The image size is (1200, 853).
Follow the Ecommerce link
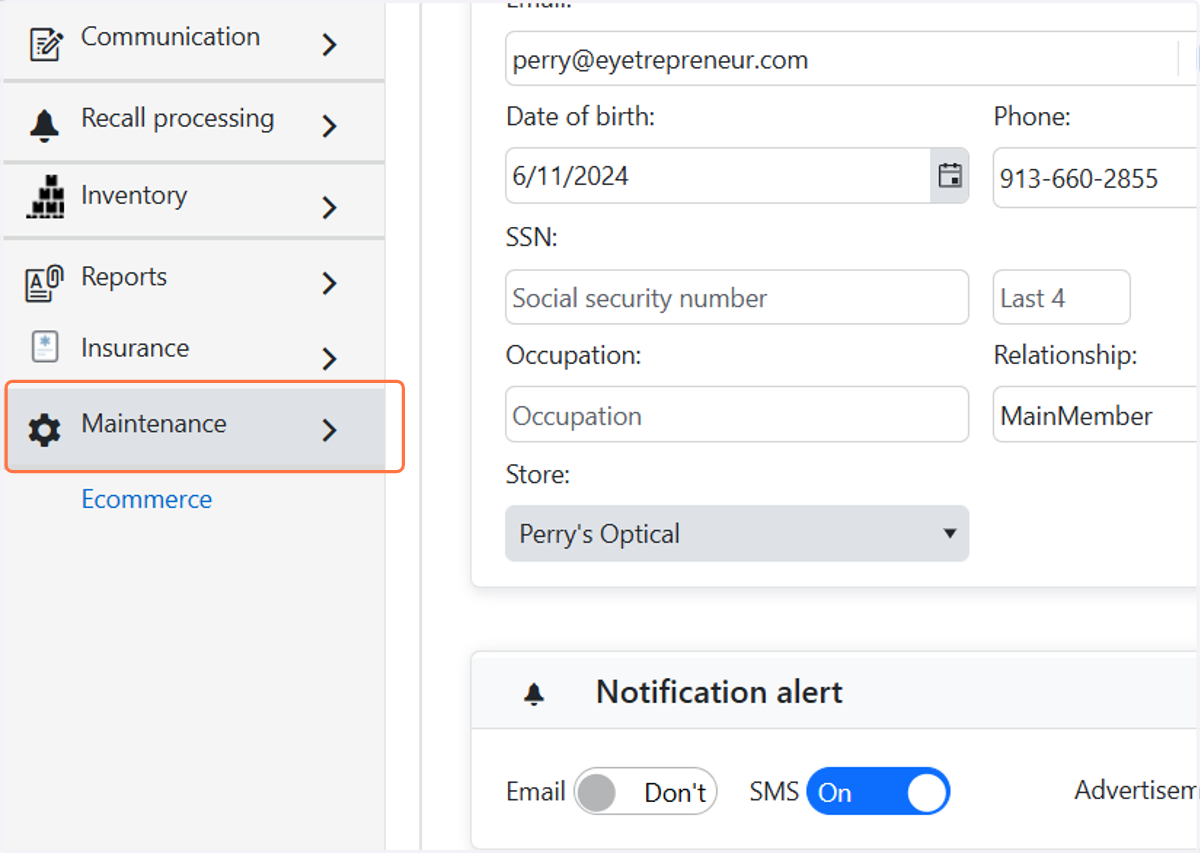click(147, 499)
